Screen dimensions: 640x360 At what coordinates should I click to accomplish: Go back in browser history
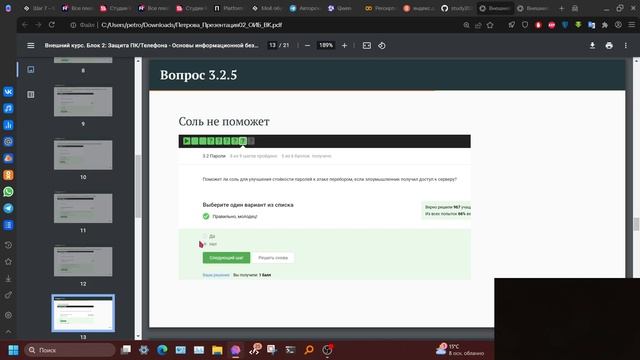(x=25, y=25)
